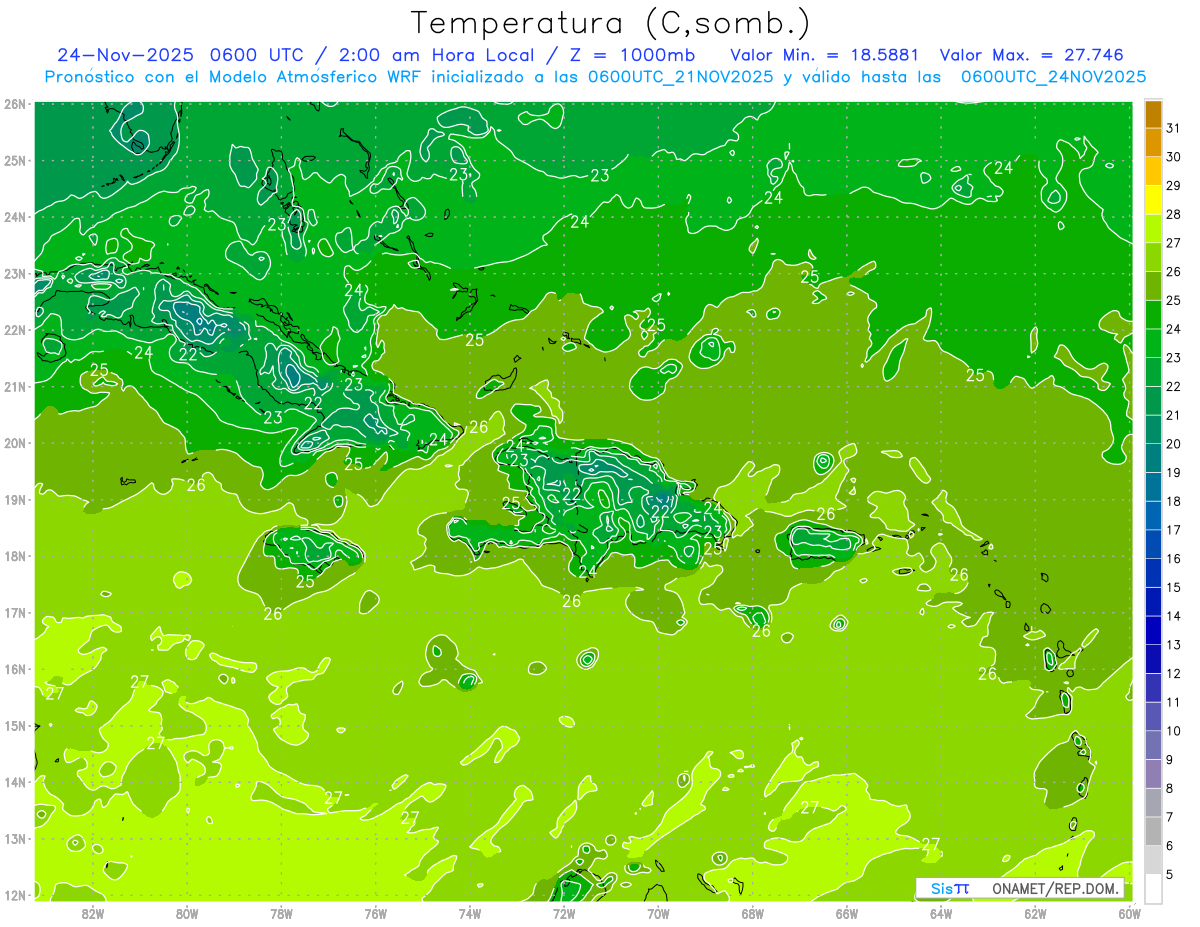Image resolution: width=1200 pixels, height=927 pixels.
Task: Click the '16N' latitude axis label
Action: 15,669
